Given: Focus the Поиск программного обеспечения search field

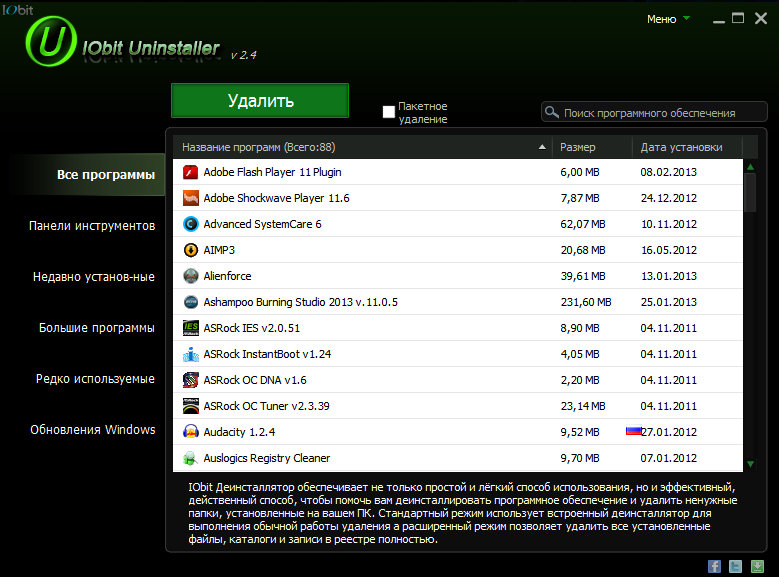Looking at the screenshot, I should point(654,112).
